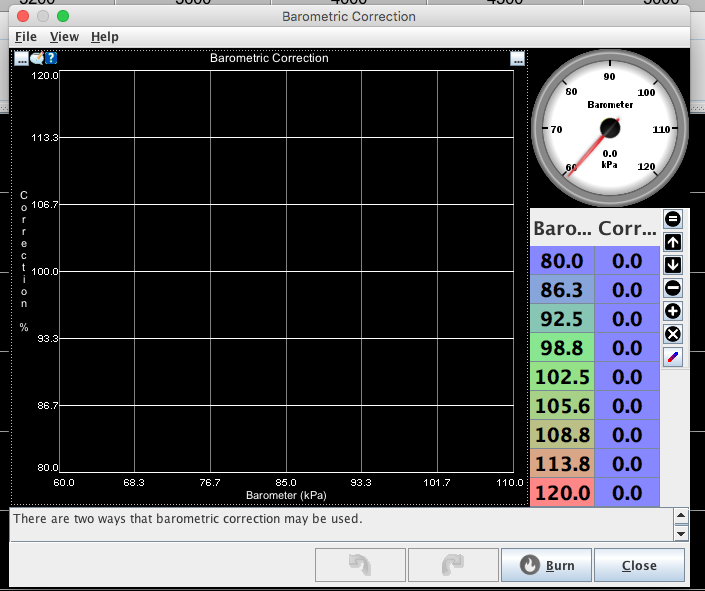Click the Close button
The image size is (705, 591).
pyautogui.click(x=639, y=565)
